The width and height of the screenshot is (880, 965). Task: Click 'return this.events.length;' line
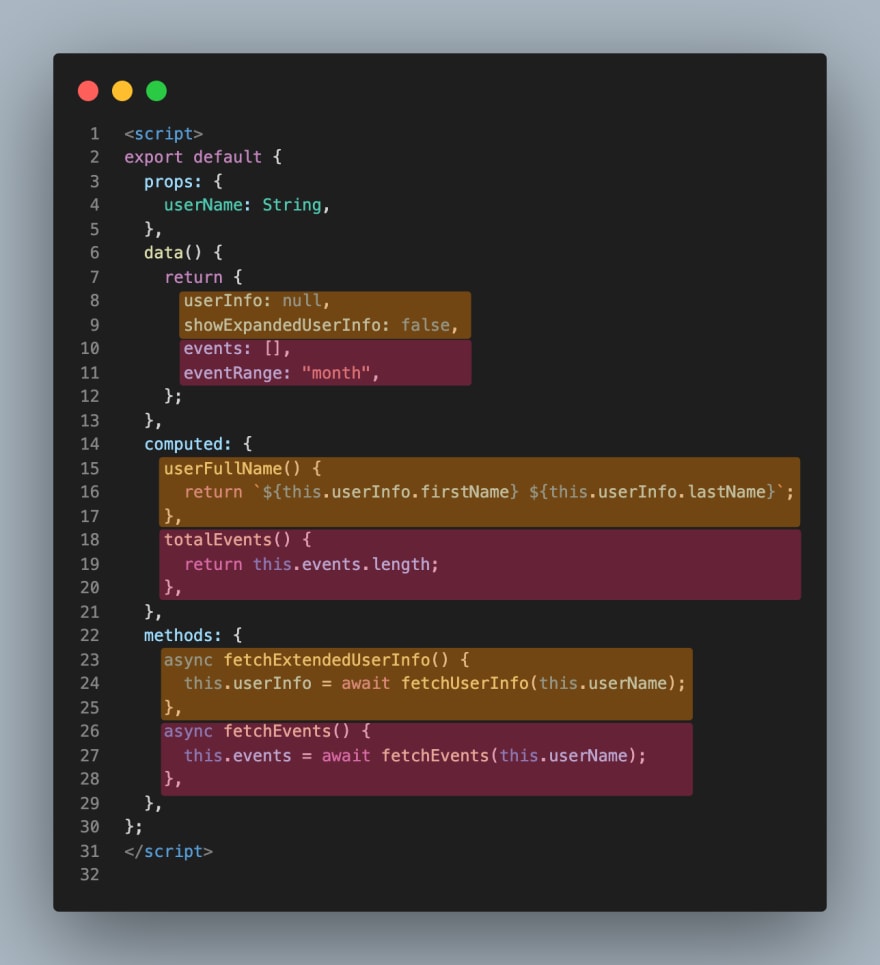point(311,564)
